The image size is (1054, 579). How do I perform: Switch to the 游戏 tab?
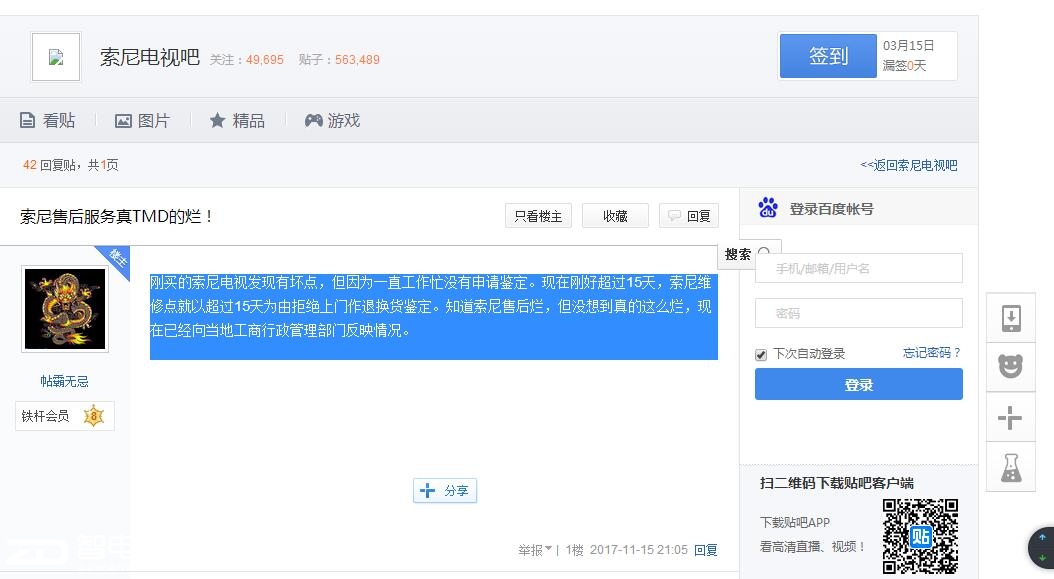click(333, 120)
